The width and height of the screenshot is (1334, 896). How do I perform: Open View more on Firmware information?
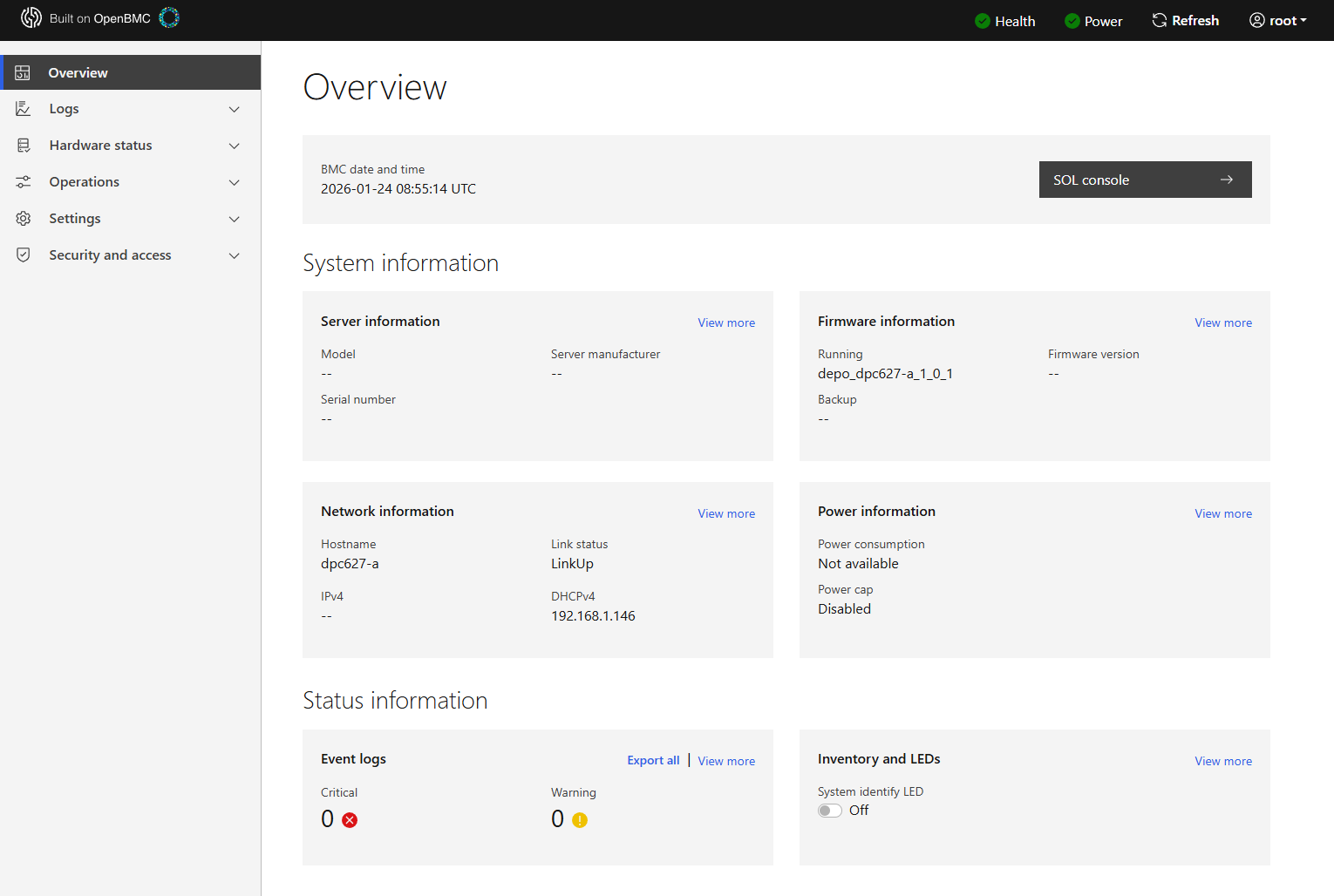tap(1223, 322)
